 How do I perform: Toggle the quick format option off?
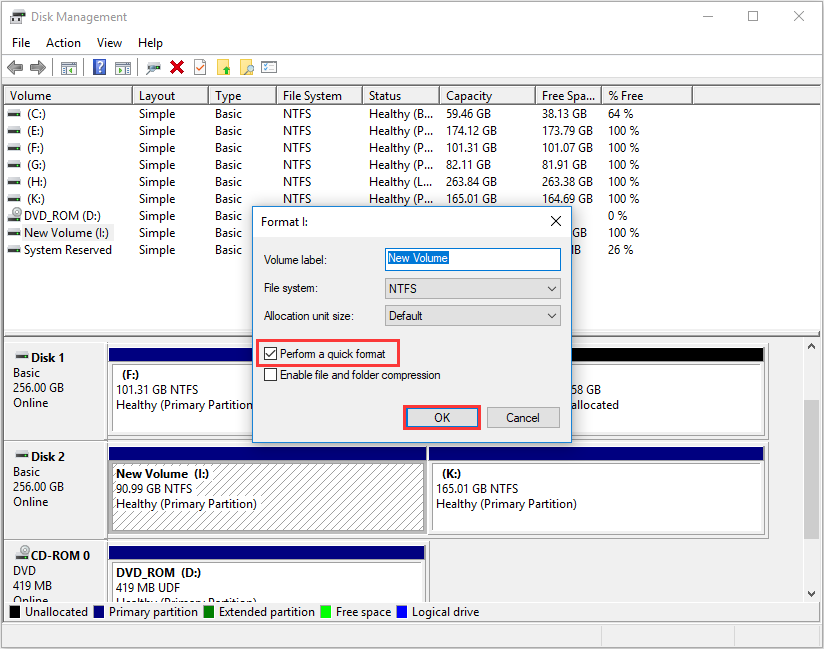(270, 353)
